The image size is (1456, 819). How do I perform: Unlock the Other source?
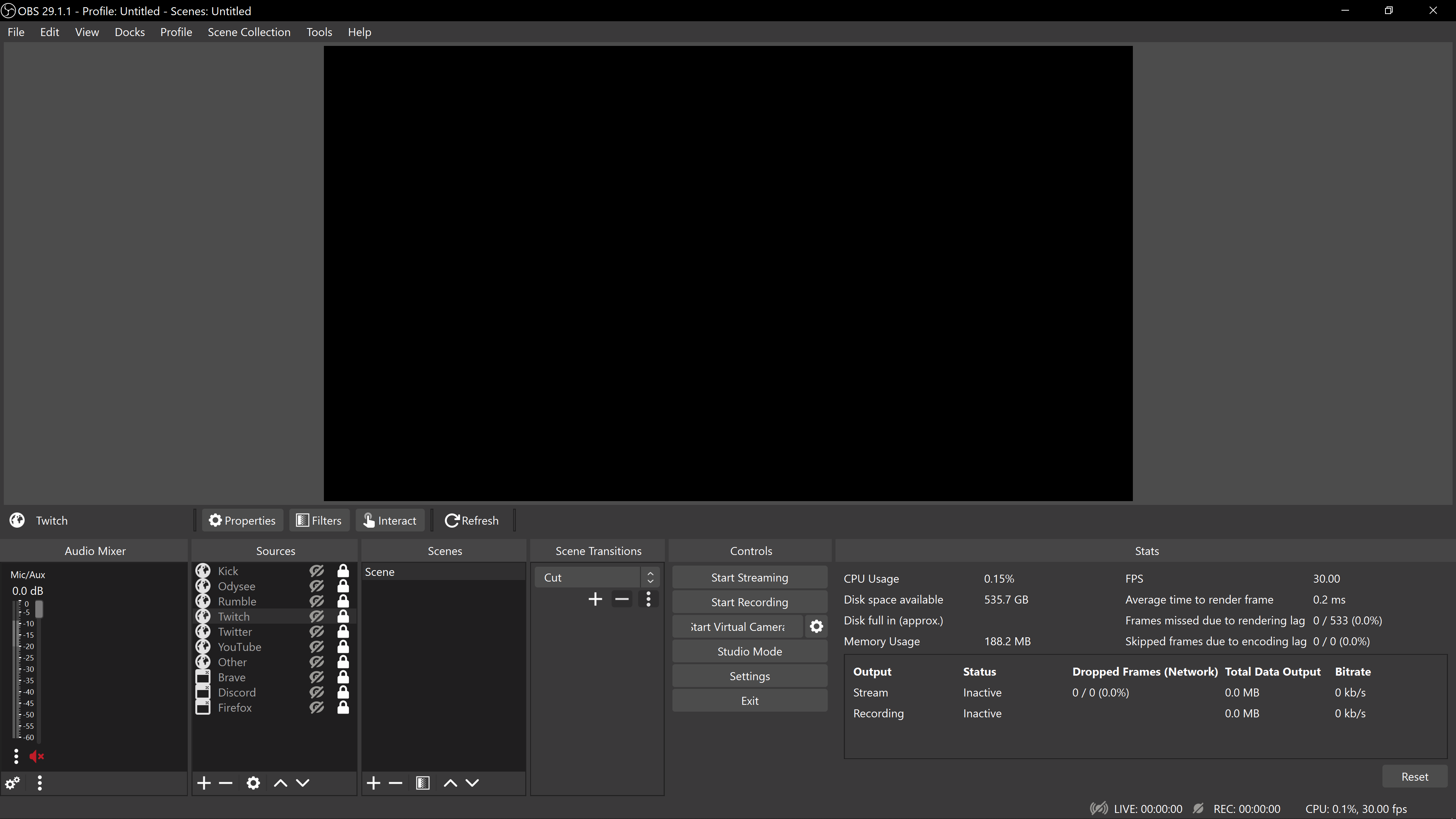[x=343, y=662]
